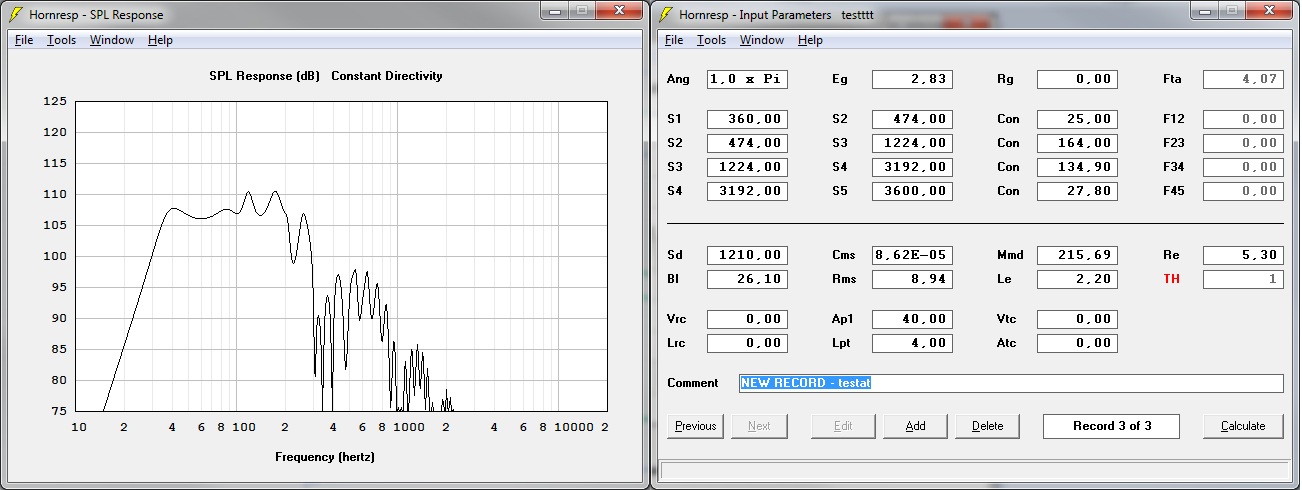1302x490 pixels.
Task: Open Window menu in Input Parameters window
Action: [x=762, y=40]
